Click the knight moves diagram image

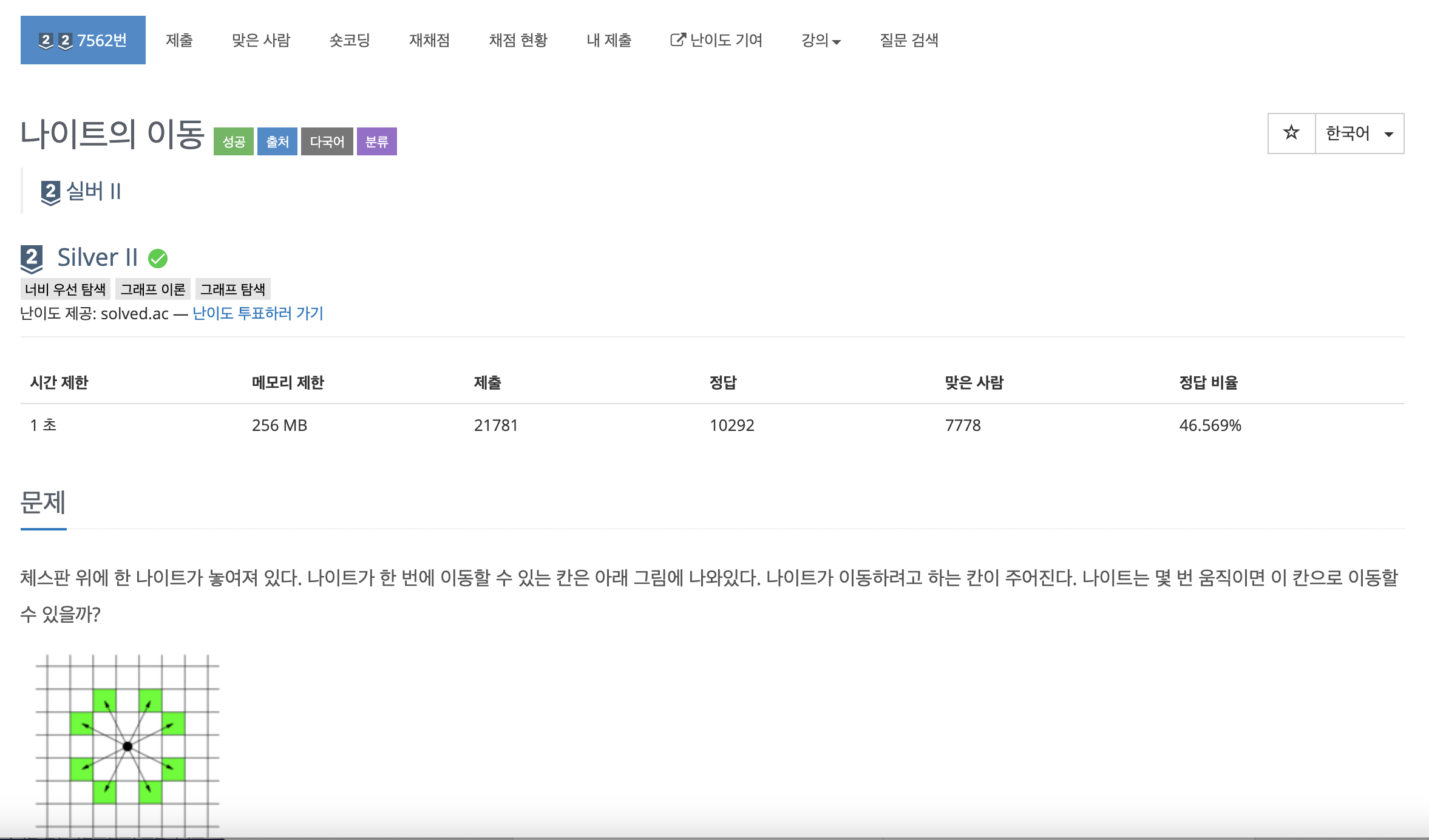coord(127,745)
